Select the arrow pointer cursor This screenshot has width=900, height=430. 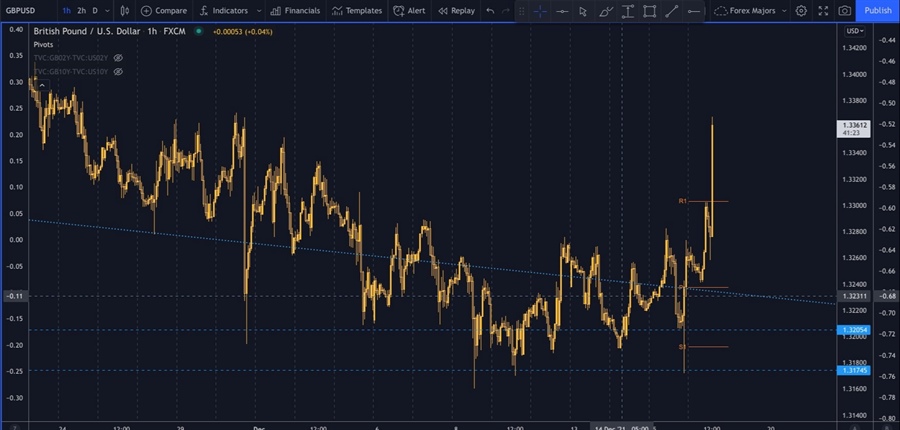point(583,11)
